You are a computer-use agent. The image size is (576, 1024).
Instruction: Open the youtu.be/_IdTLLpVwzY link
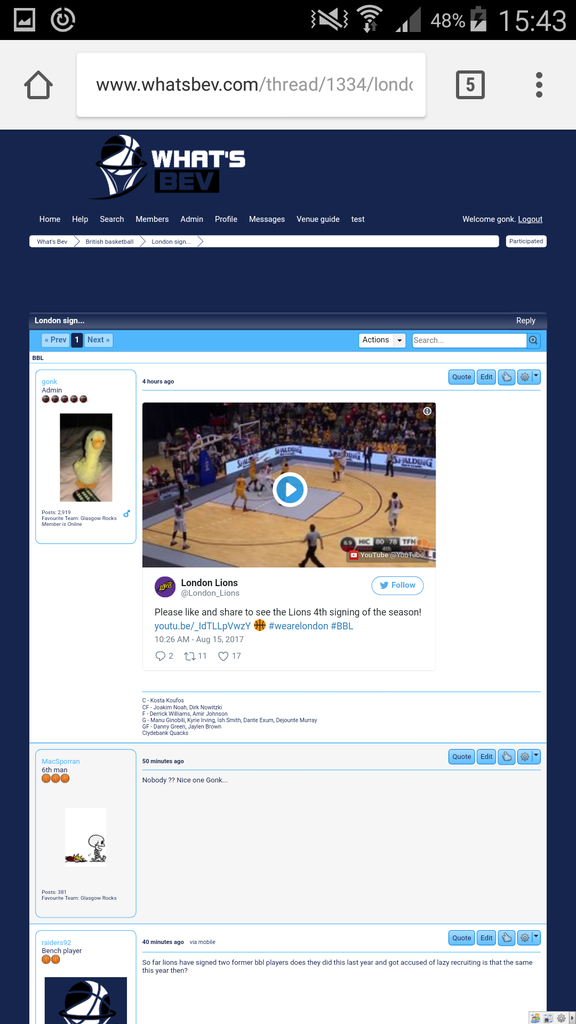(x=202, y=626)
